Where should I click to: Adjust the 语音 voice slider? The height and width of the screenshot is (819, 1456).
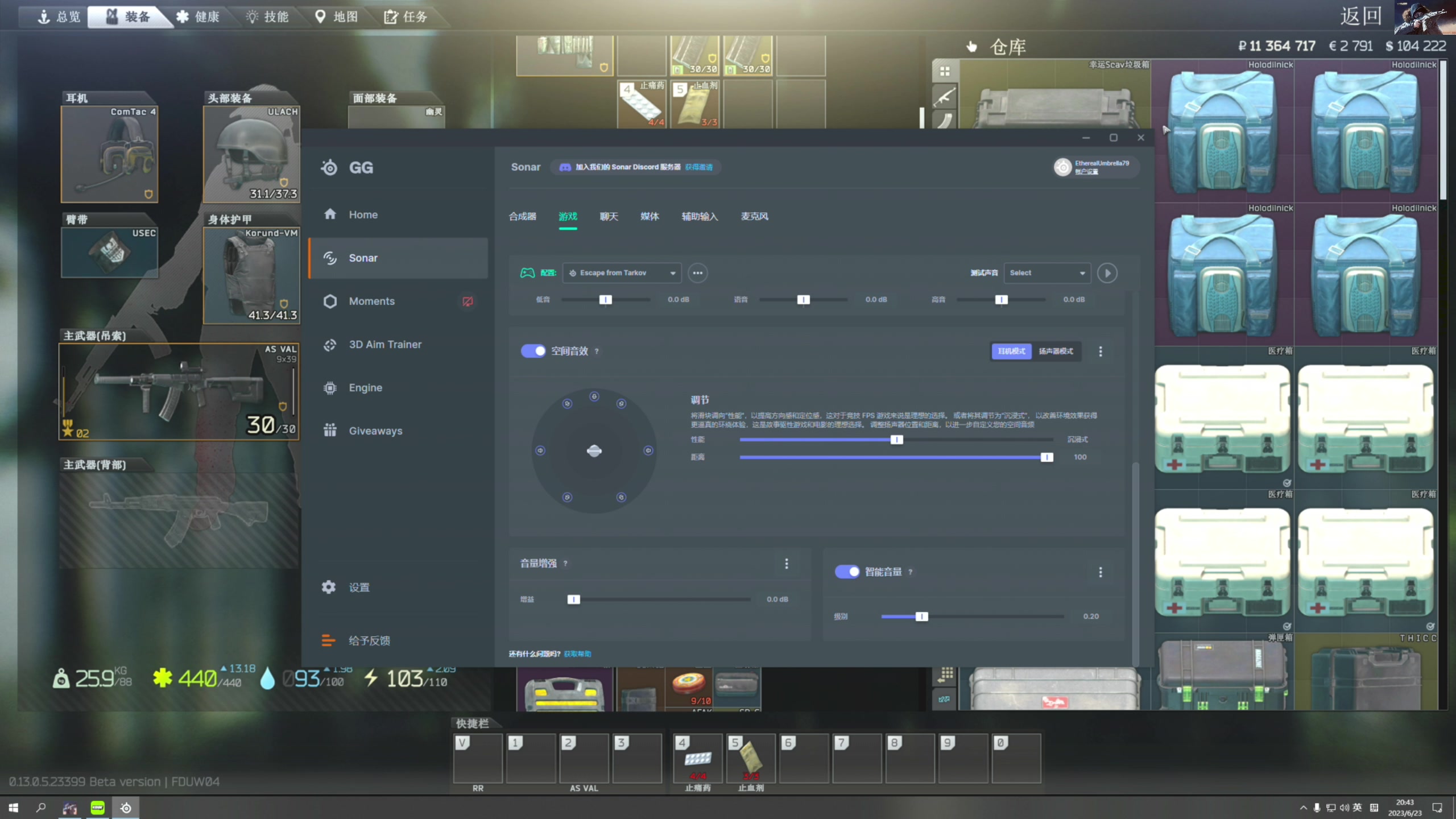point(803,300)
